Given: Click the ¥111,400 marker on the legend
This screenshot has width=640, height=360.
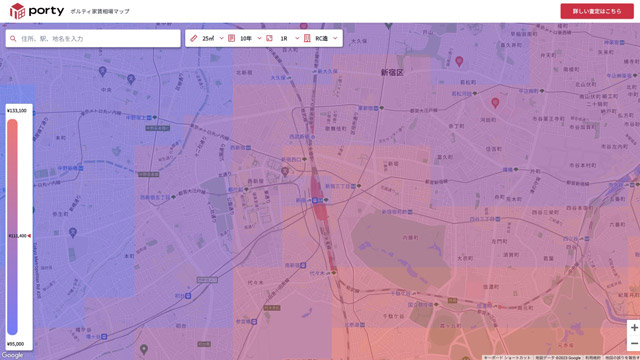Looking at the screenshot, I should [19, 236].
